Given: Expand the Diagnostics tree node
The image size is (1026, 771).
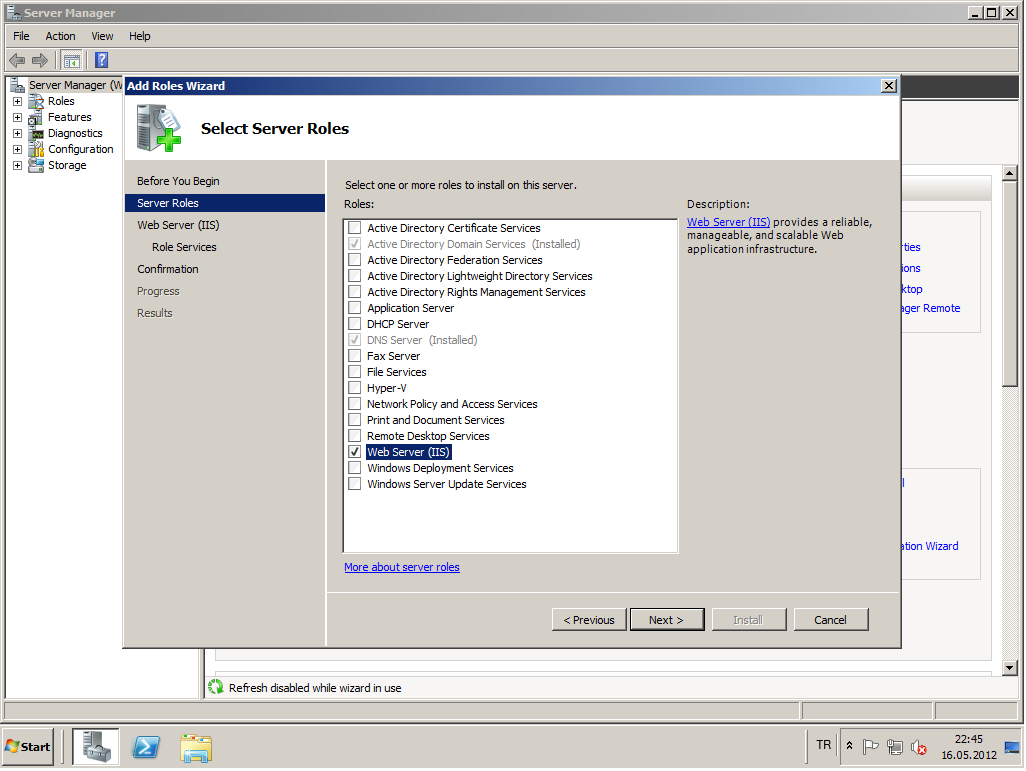Looking at the screenshot, I should (17, 134).
